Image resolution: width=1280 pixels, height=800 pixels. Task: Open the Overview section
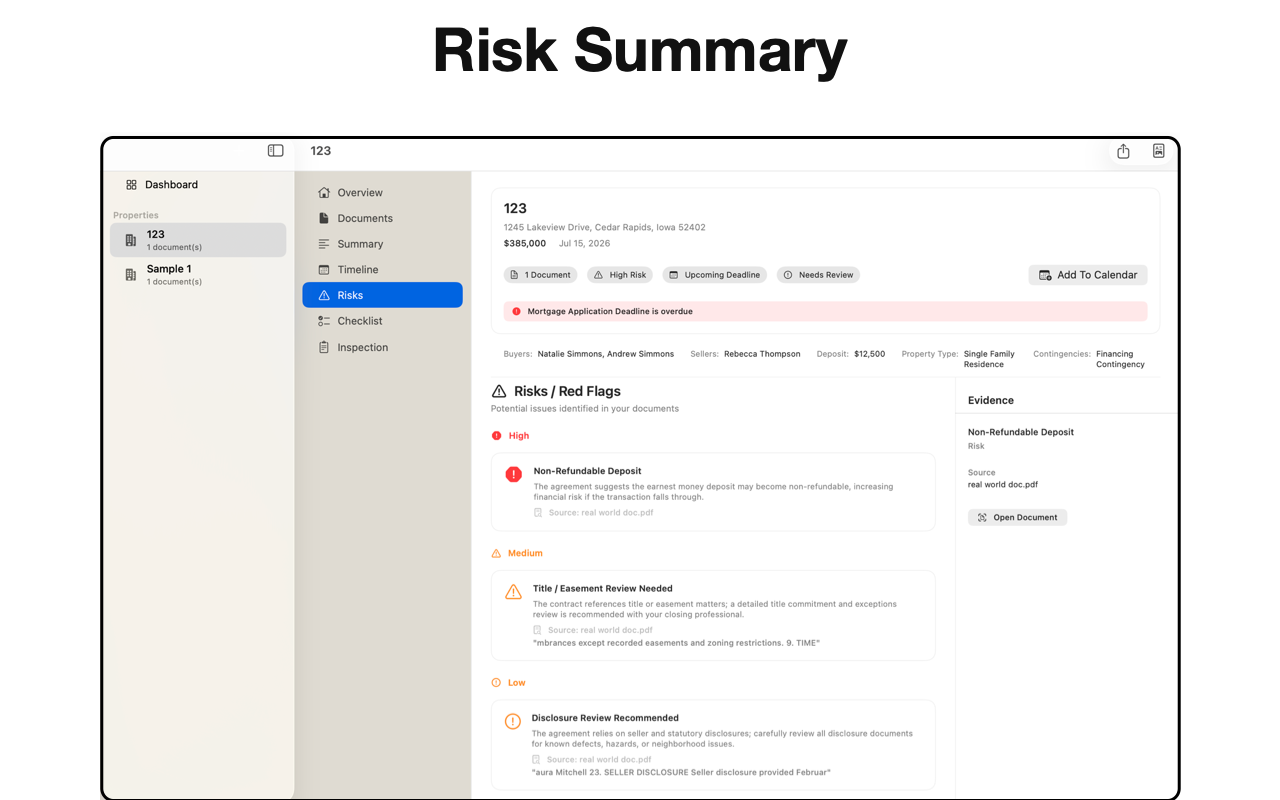[382, 193]
